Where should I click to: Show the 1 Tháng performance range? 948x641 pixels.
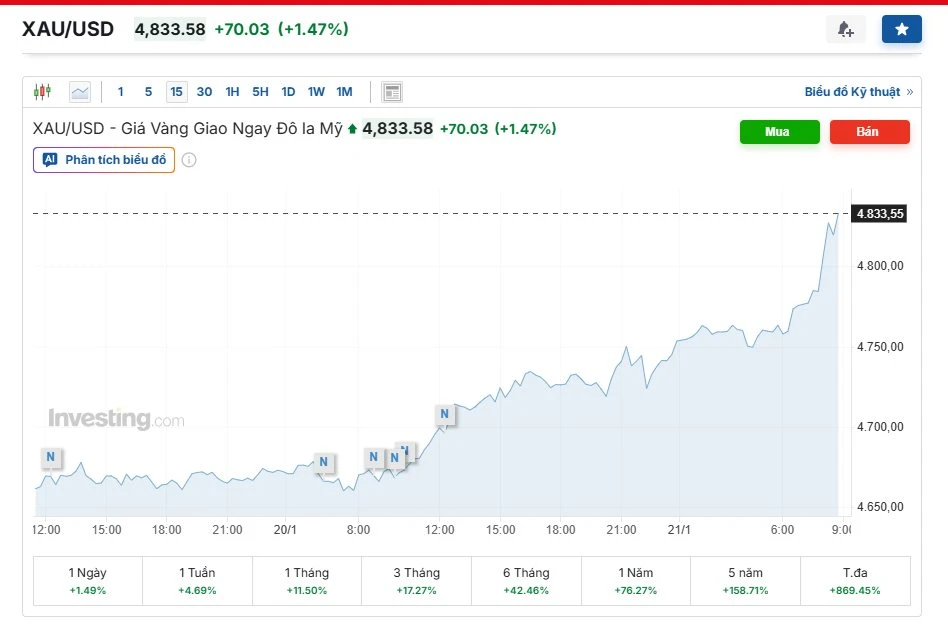coord(306,581)
